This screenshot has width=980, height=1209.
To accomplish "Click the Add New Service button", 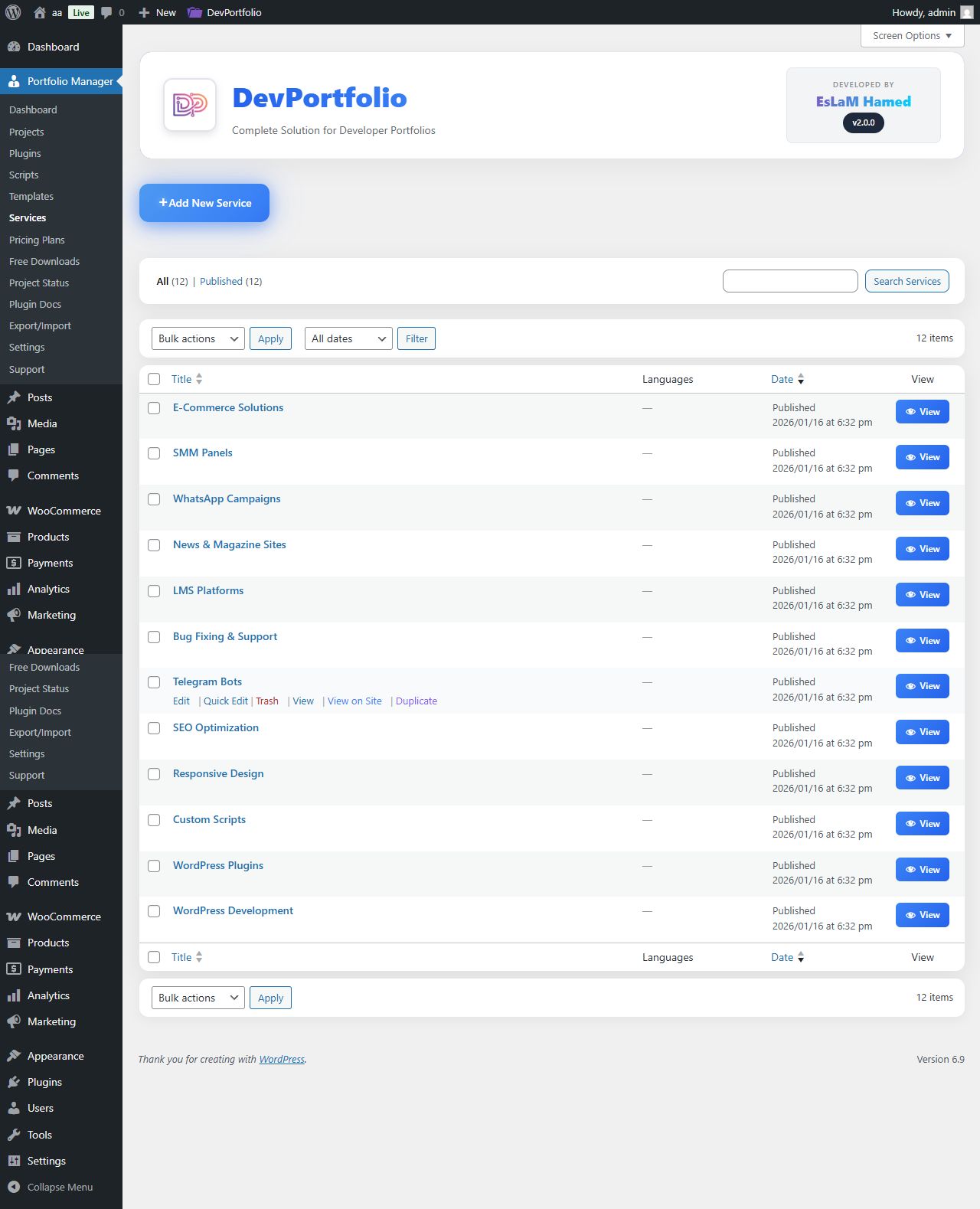I will 204,203.
